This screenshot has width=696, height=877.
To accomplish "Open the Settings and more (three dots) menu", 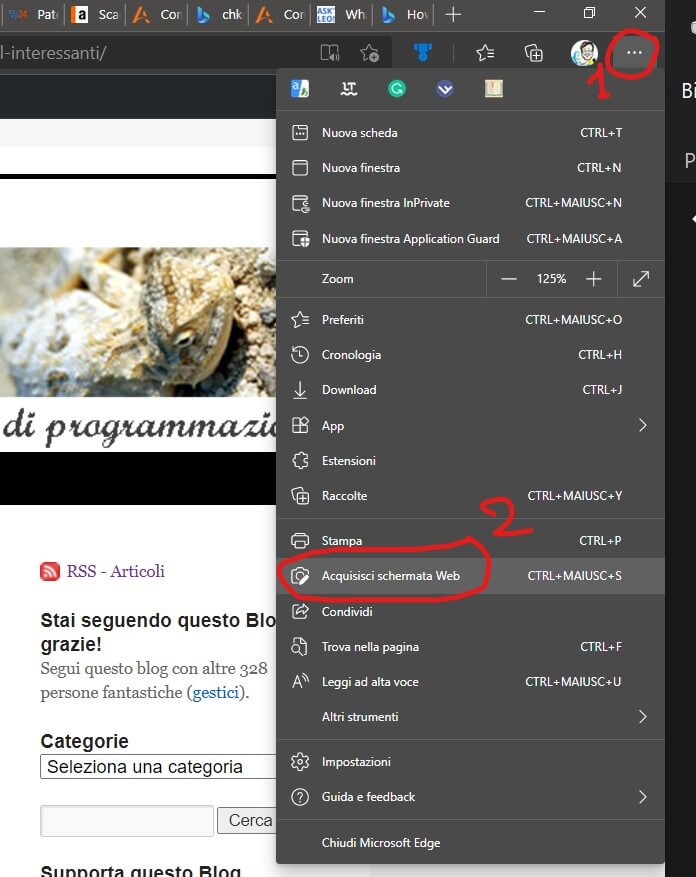I will 635,53.
